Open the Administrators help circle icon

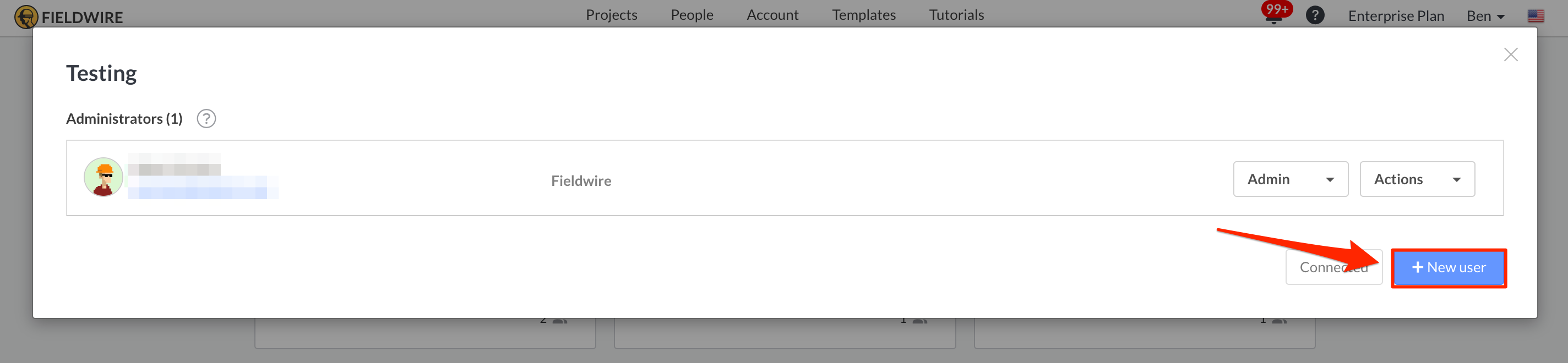pos(206,119)
